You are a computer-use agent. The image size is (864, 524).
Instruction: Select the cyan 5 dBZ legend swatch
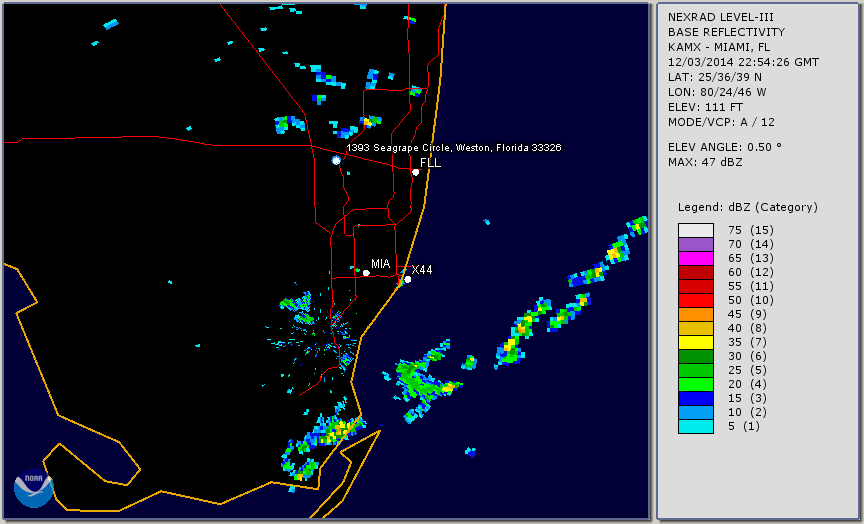[x=695, y=426]
